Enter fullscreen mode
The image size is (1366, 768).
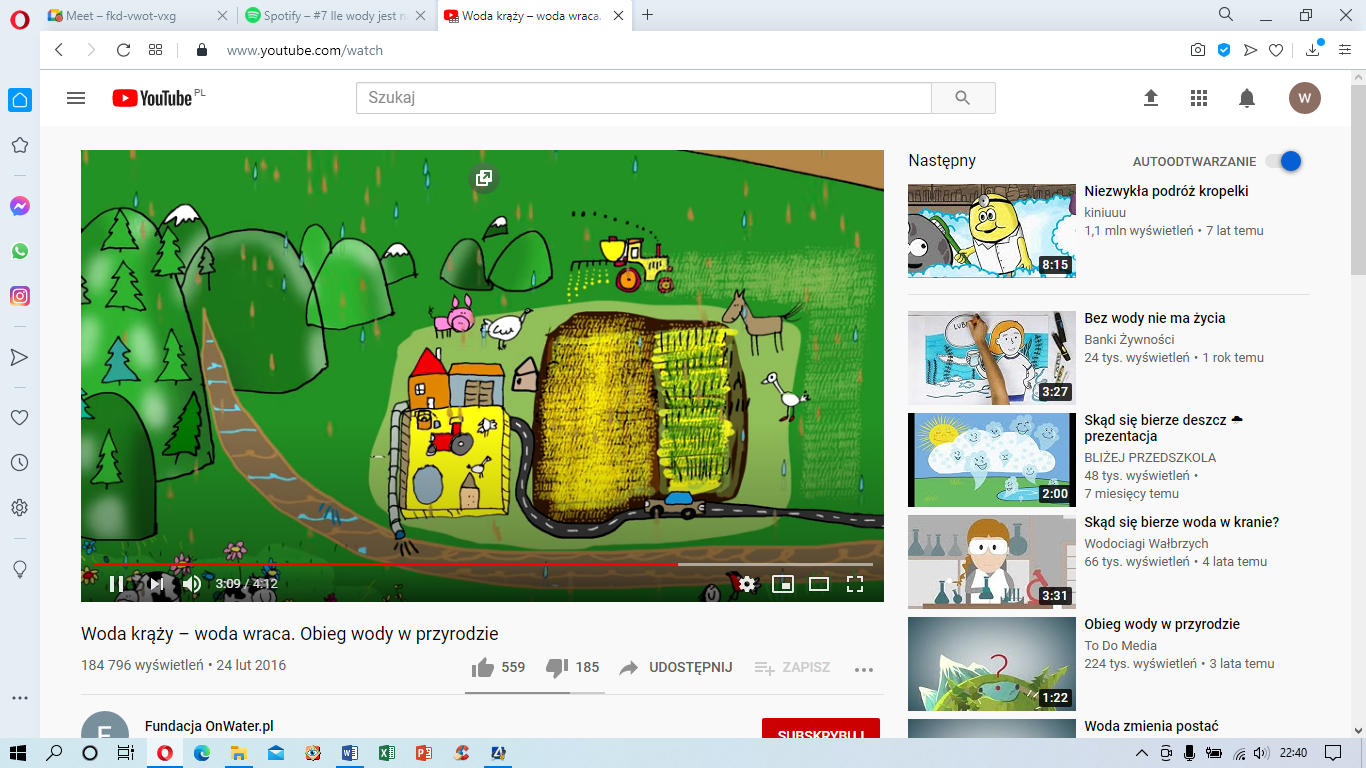pyautogui.click(x=855, y=584)
